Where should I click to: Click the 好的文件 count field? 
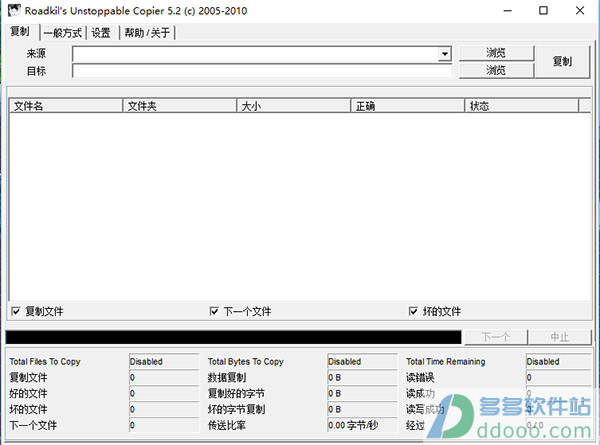pyautogui.click(x=164, y=393)
